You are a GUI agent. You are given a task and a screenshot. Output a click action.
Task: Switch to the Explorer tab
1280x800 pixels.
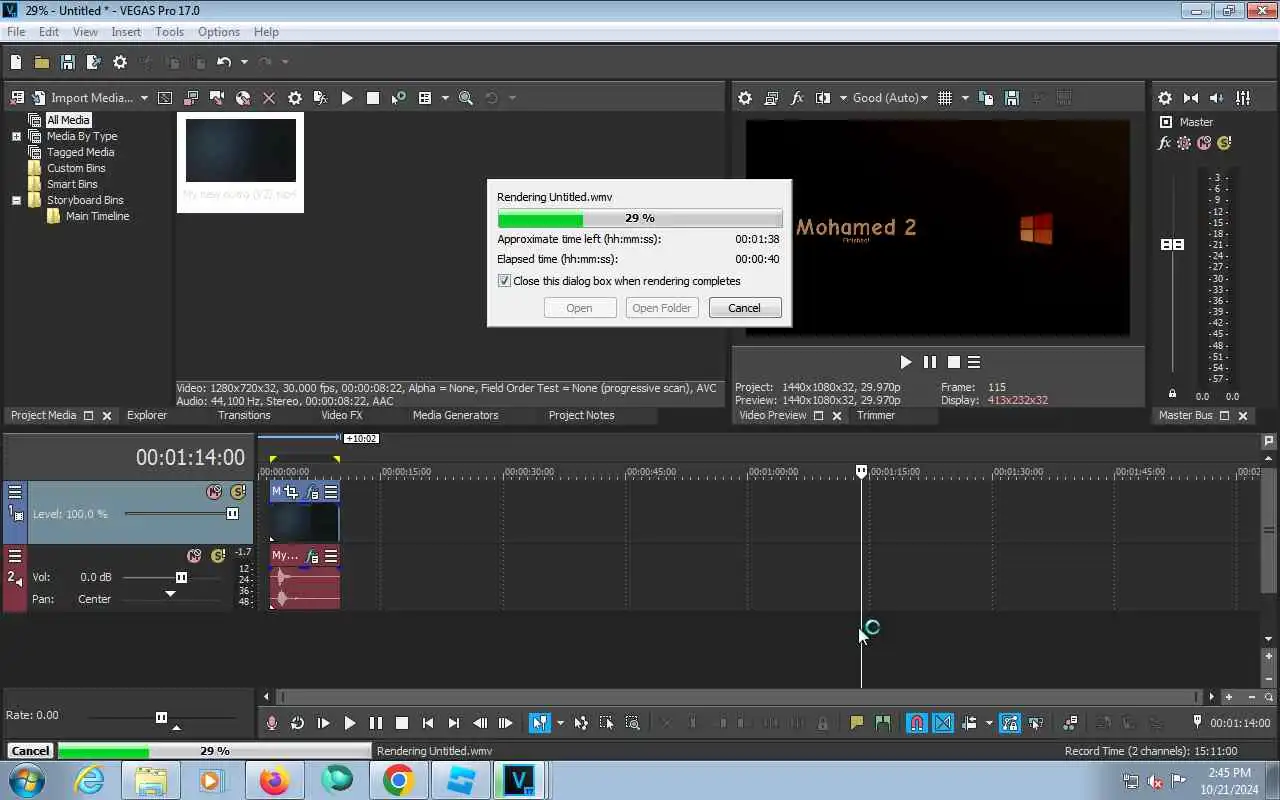147,415
